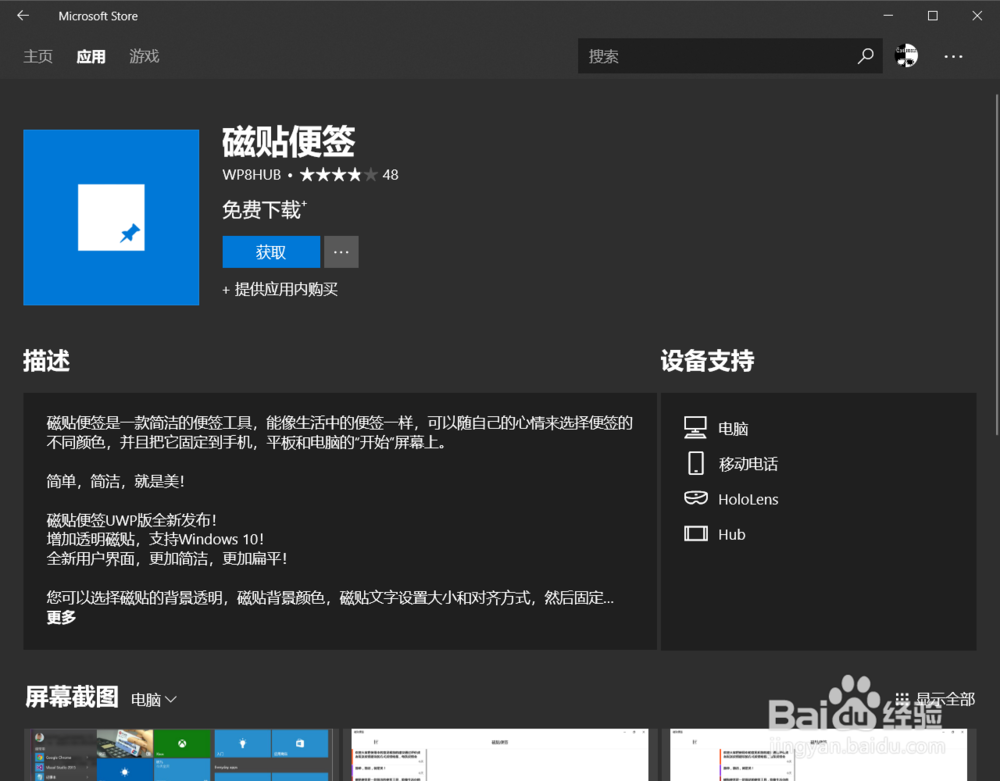
Task: Click the blue app logo tile
Action: click(x=111, y=217)
